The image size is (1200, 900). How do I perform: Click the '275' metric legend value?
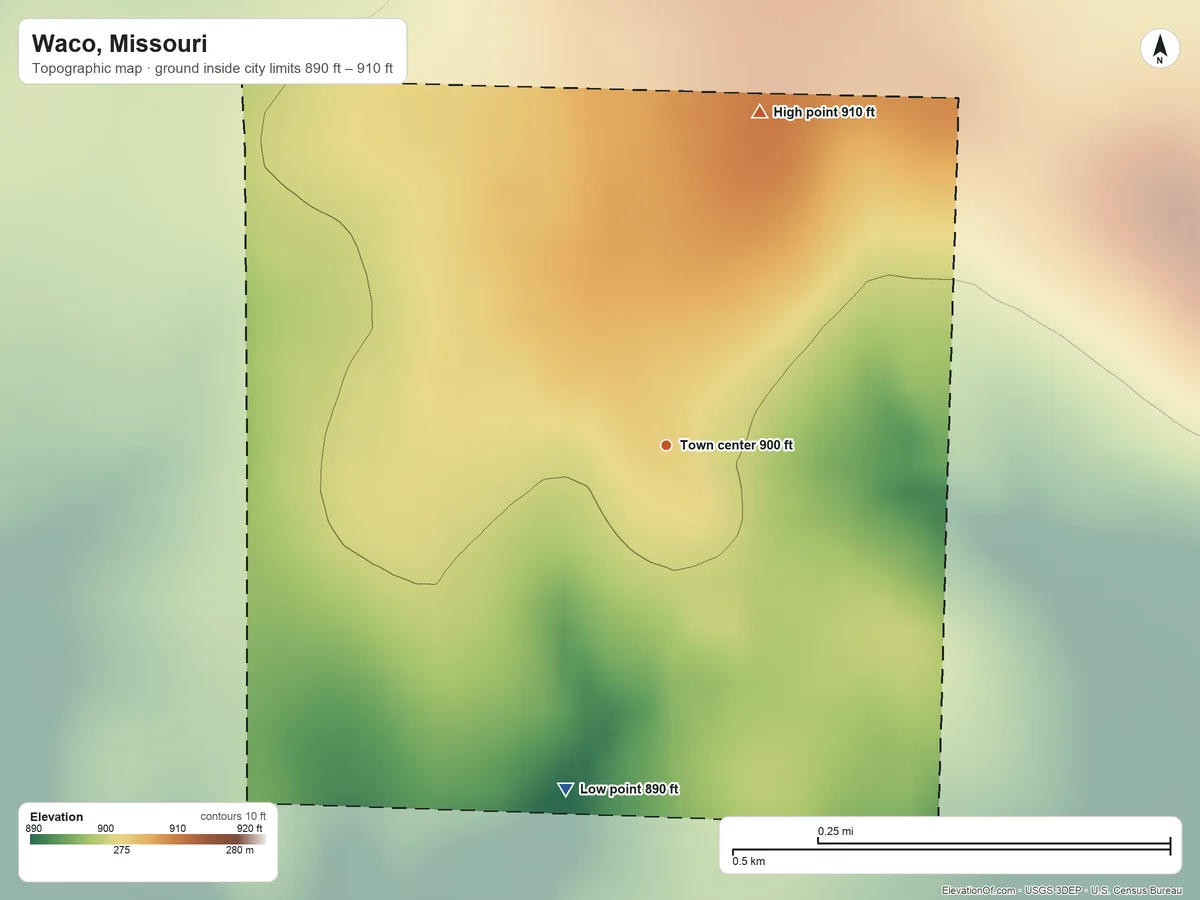point(121,851)
